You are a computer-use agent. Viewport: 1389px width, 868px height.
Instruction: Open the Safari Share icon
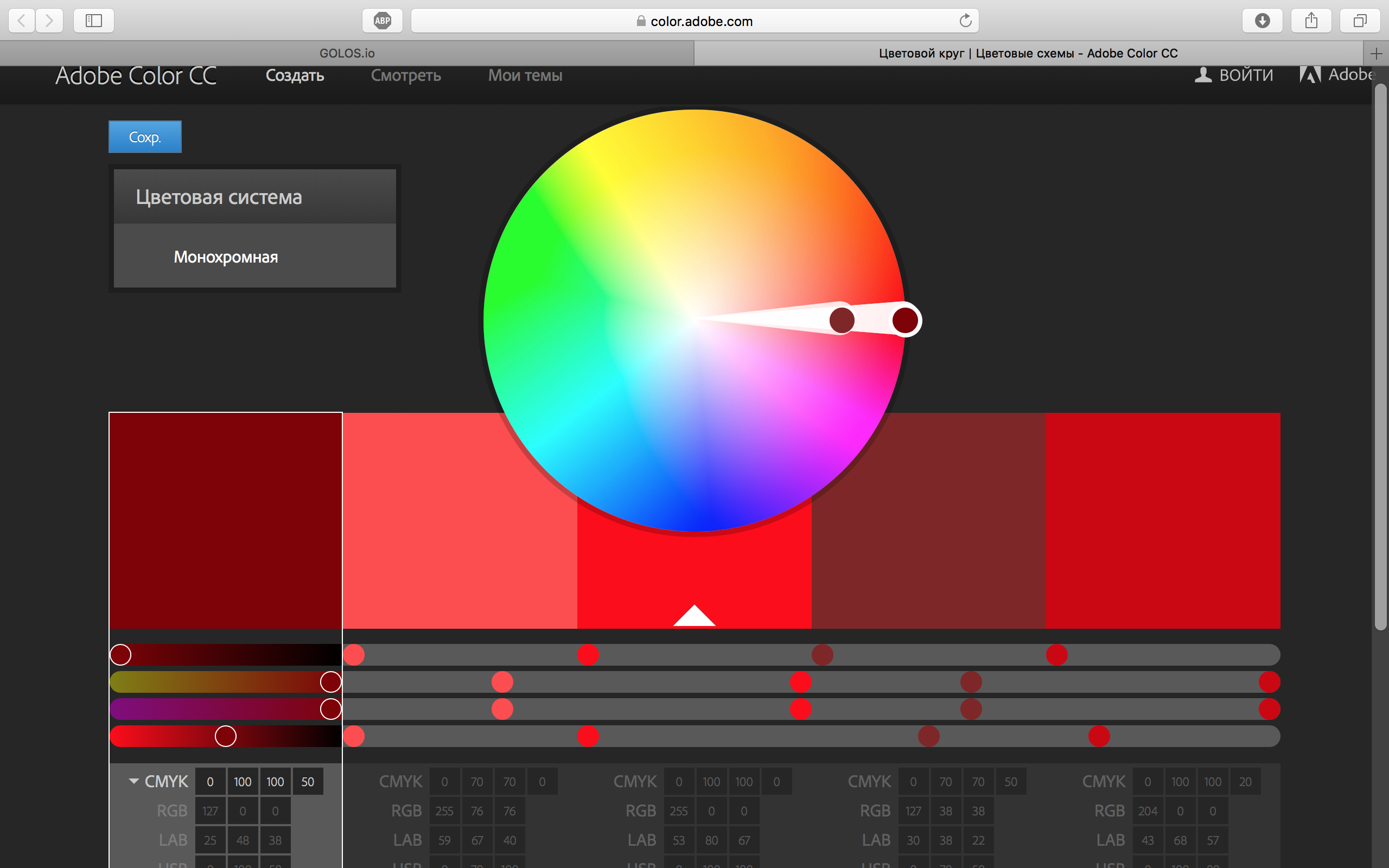click(x=1311, y=21)
